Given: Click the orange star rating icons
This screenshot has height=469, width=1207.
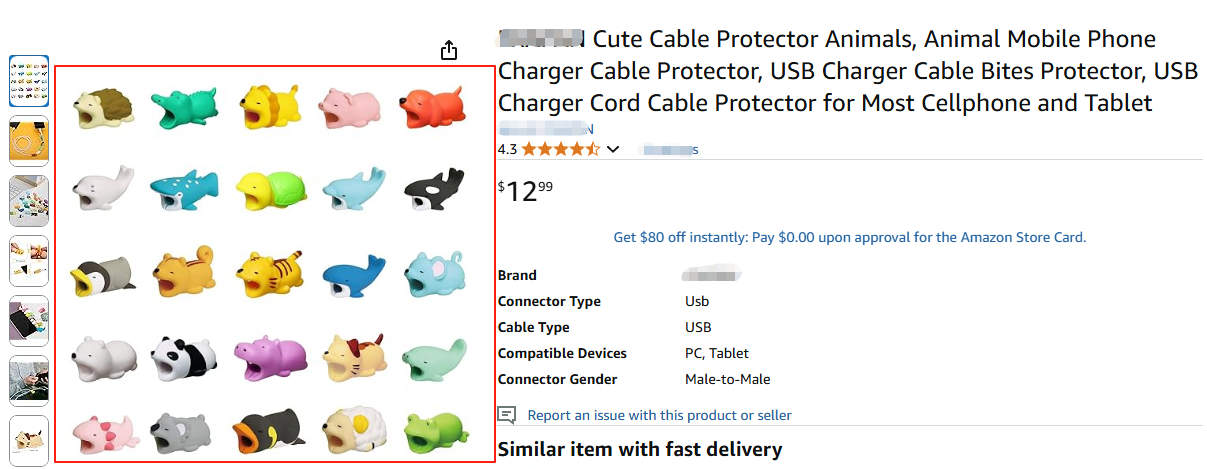Looking at the screenshot, I should (560, 149).
